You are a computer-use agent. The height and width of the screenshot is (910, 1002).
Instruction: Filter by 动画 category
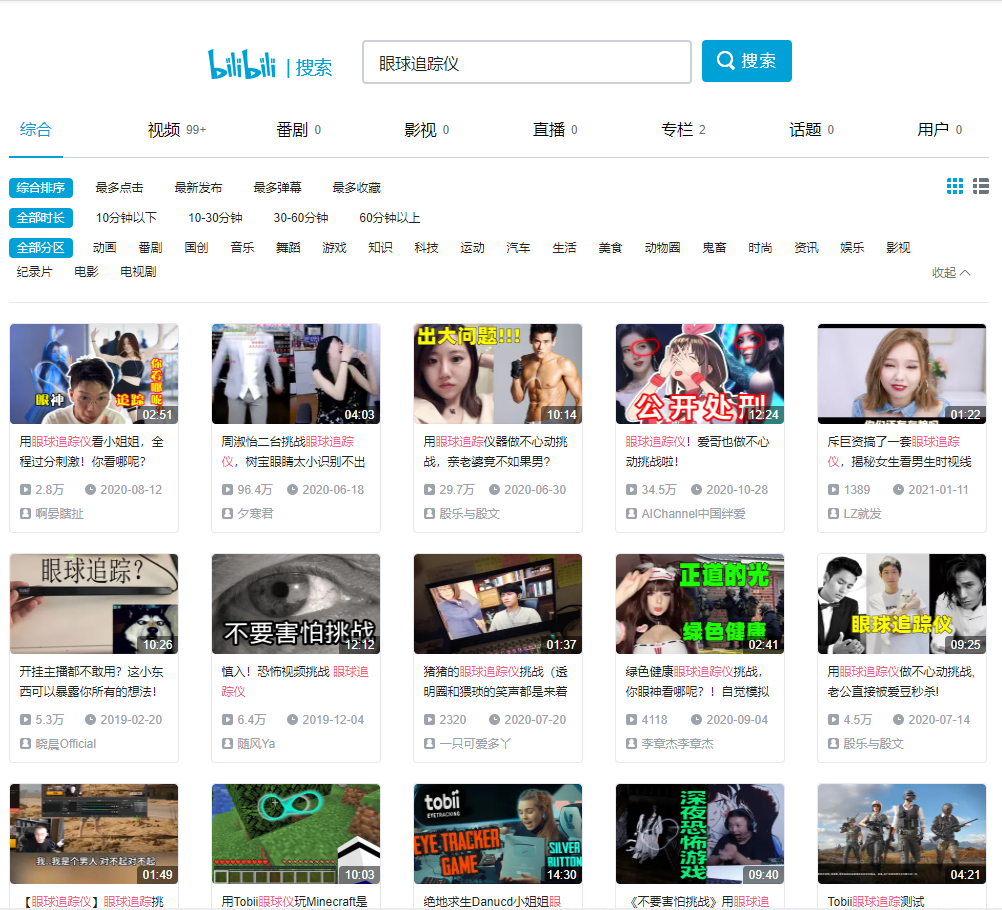[104, 248]
